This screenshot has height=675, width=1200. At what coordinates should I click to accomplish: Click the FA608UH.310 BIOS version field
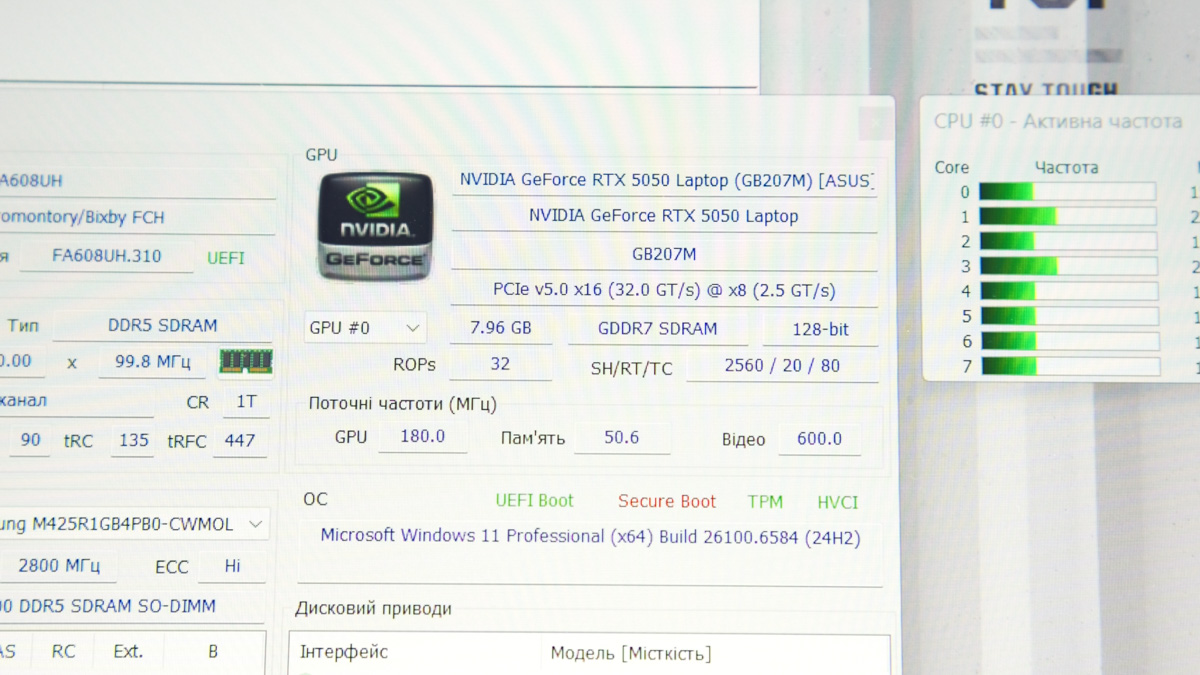pyautogui.click(x=107, y=256)
